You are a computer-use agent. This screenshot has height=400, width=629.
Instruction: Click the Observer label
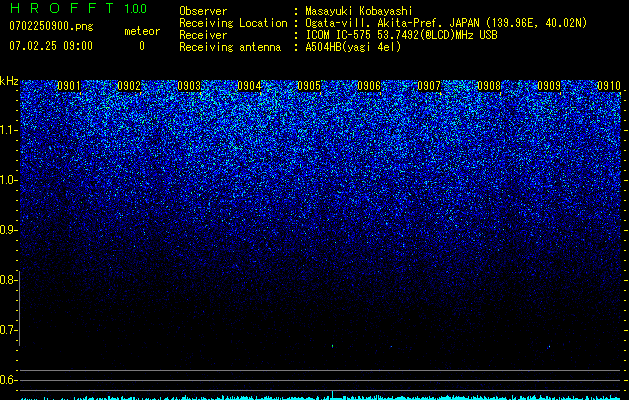click(203, 11)
